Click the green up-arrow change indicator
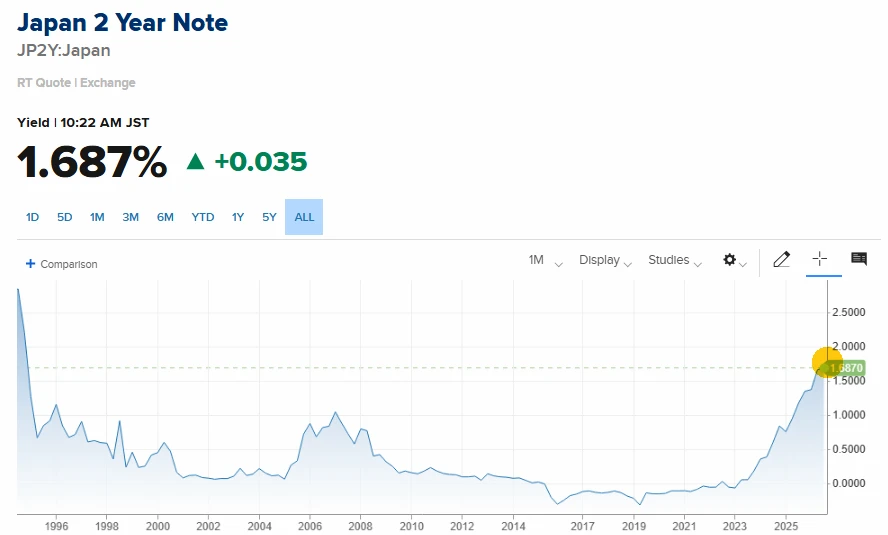The height and width of the screenshot is (535, 888). coord(195,162)
